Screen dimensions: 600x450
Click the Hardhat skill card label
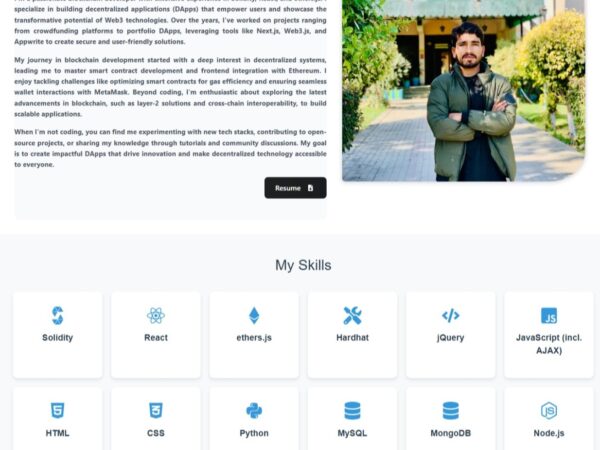click(352, 338)
